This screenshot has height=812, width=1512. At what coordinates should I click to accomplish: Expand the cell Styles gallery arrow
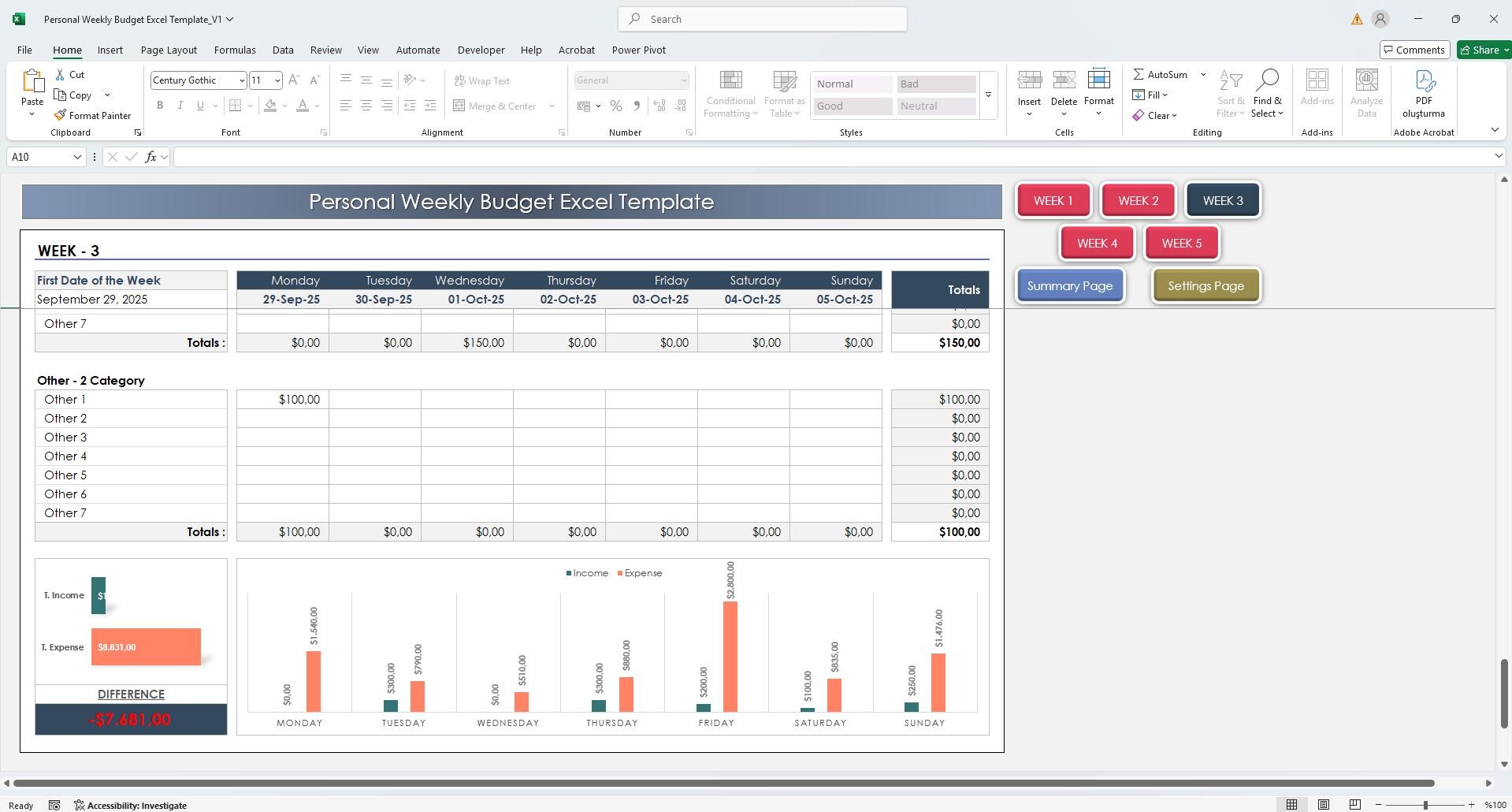(988, 95)
